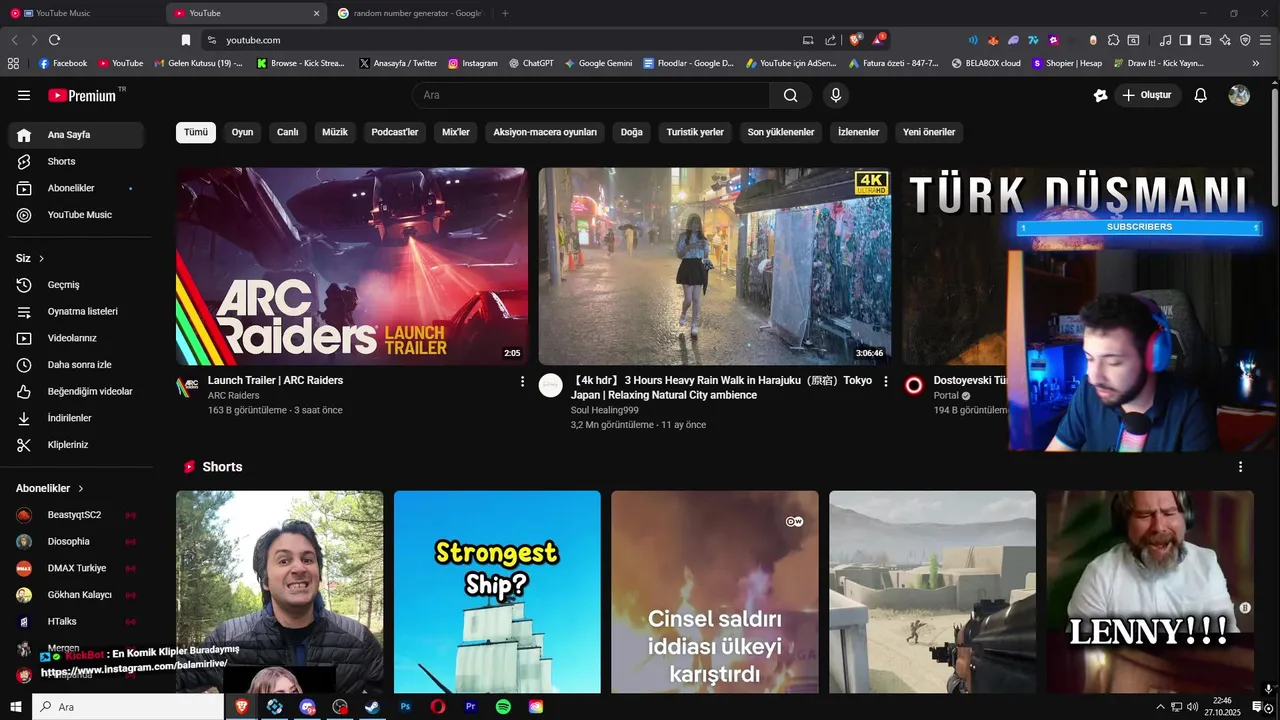
Task: Click Brave Rewards triangle icon
Action: click(878, 40)
